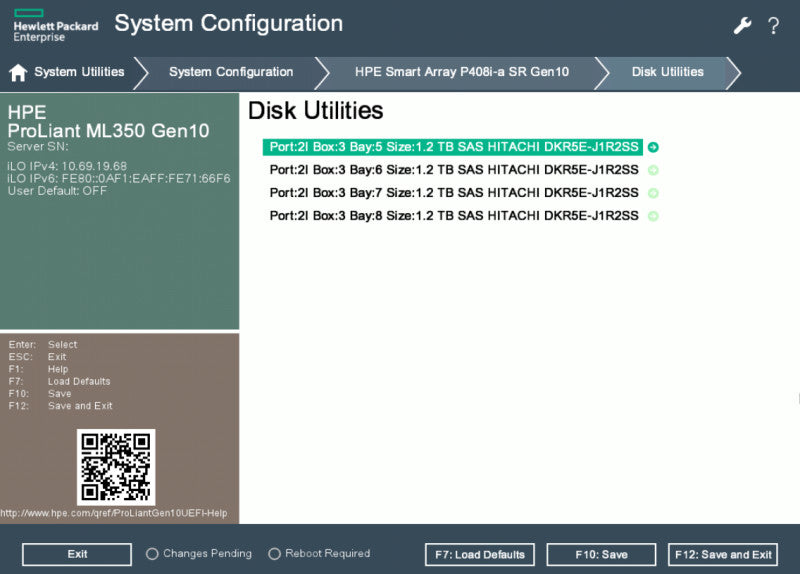Image resolution: width=800 pixels, height=574 pixels.
Task: Go to System Utilities breadcrumb
Action: coord(79,72)
